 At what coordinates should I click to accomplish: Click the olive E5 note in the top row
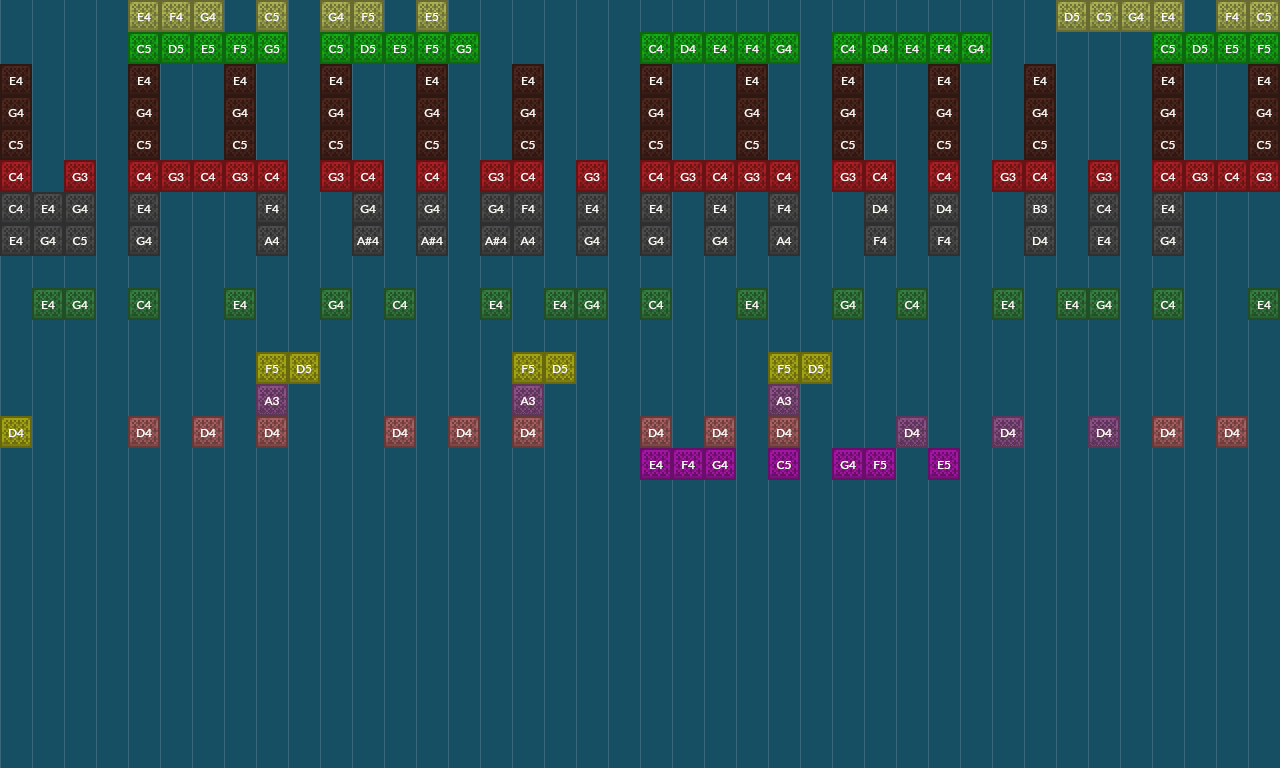click(431, 16)
